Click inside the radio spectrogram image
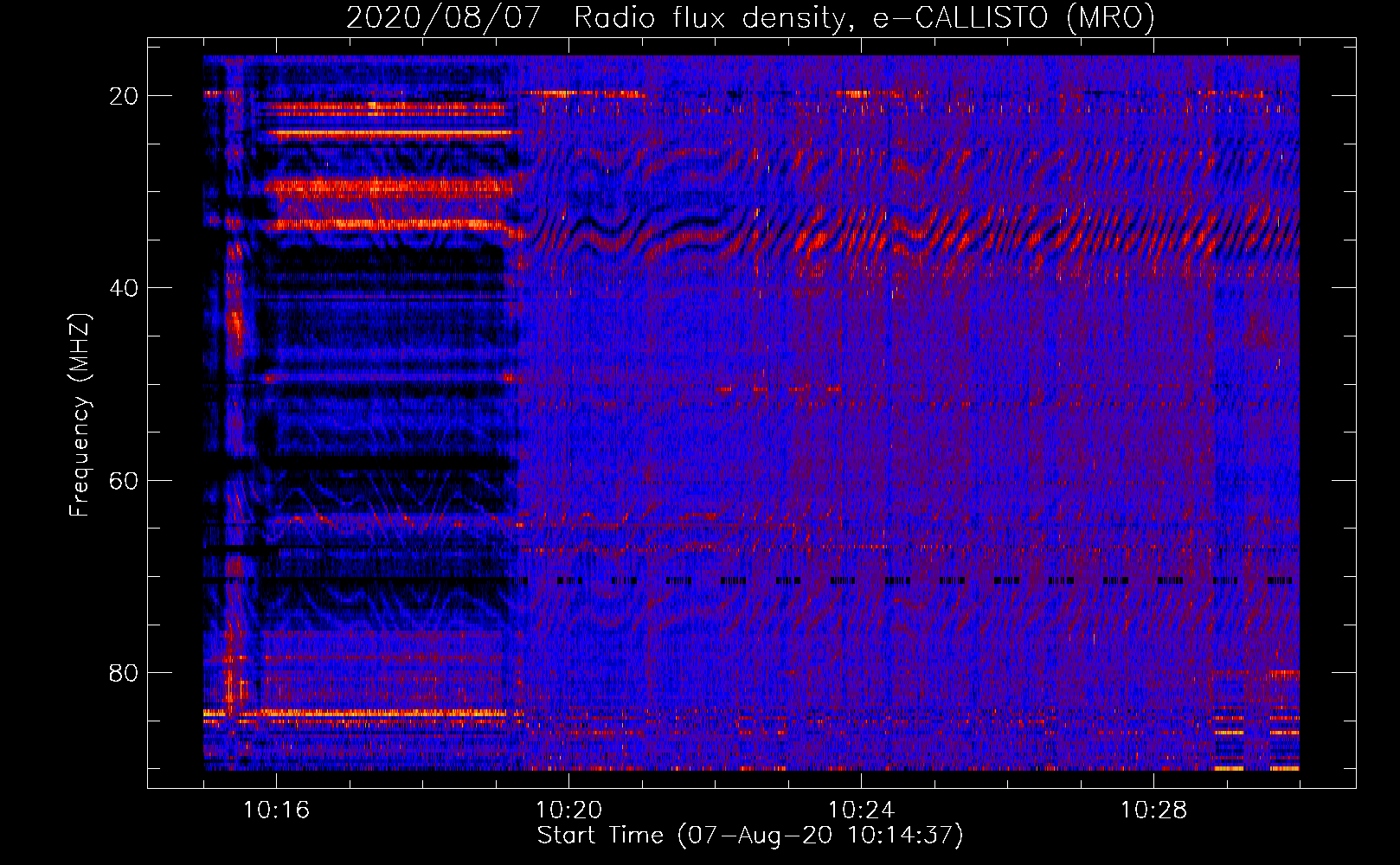 (x=751, y=413)
